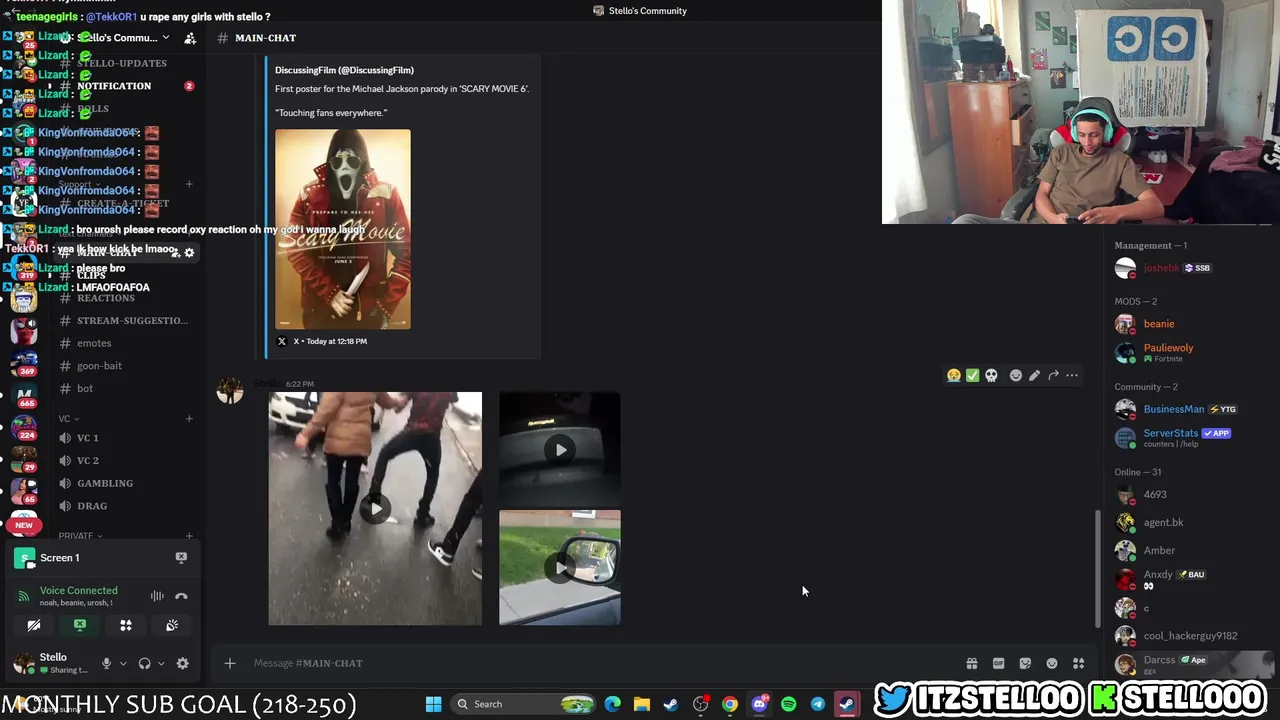Add a channel to the PRIVATE category
Screen dimensions: 1280x720
click(189, 536)
